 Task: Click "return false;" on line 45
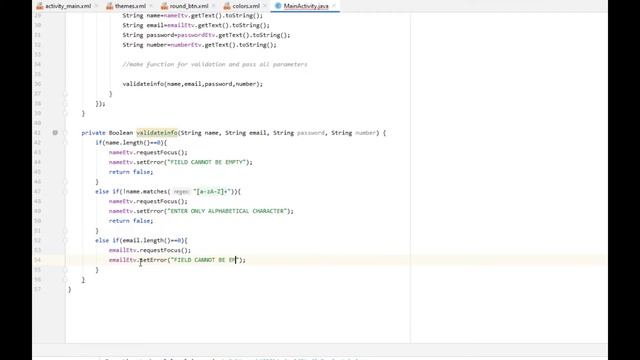[131, 172]
